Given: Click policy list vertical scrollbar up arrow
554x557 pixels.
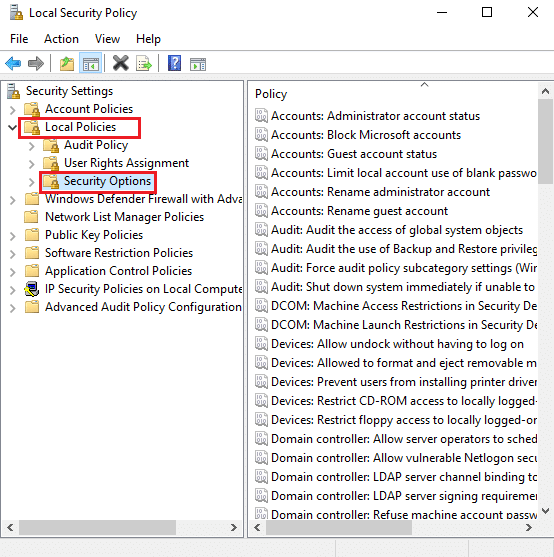Looking at the screenshot, I should (545, 91).
